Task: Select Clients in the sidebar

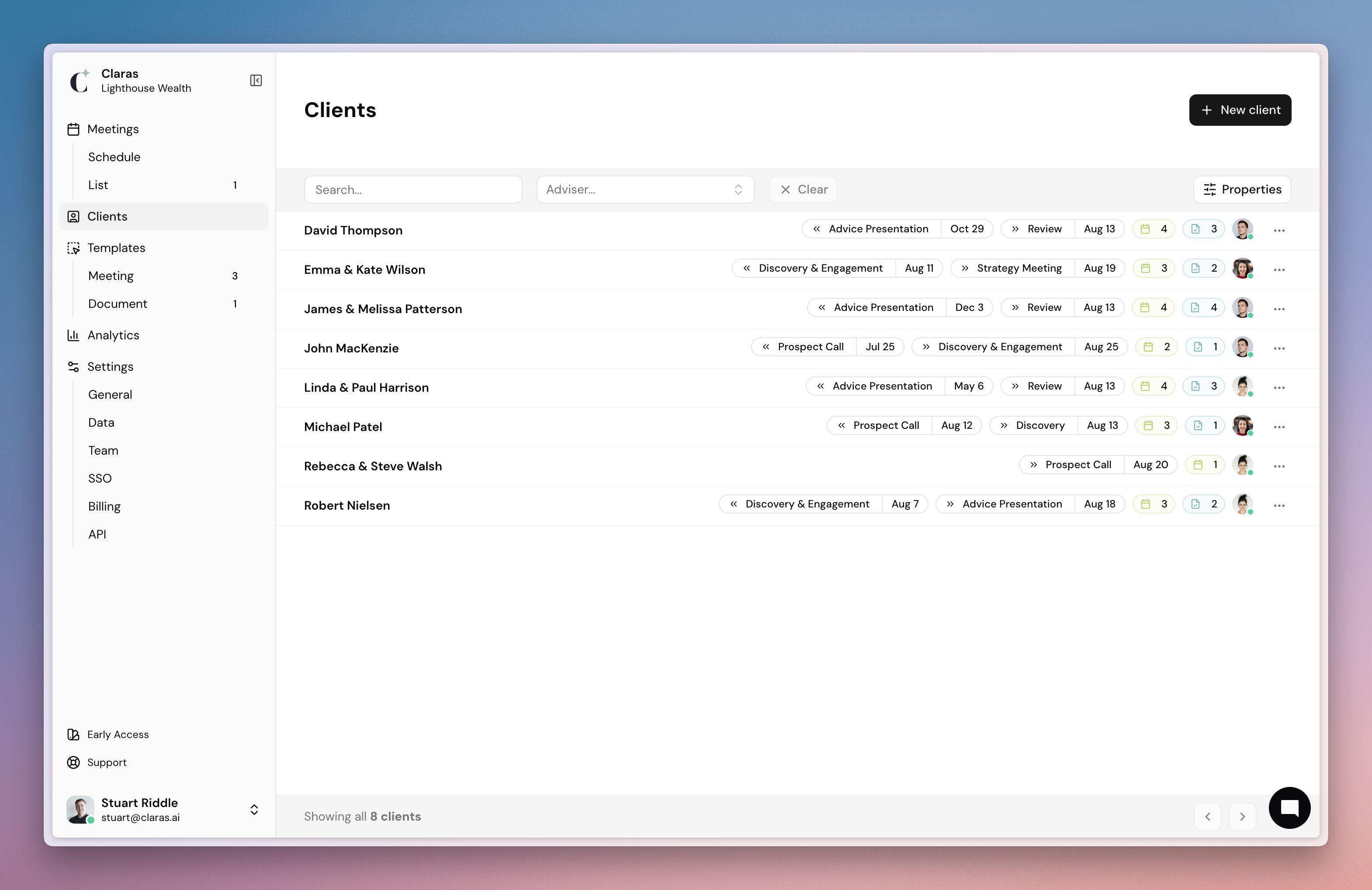Action: point(164,217)
